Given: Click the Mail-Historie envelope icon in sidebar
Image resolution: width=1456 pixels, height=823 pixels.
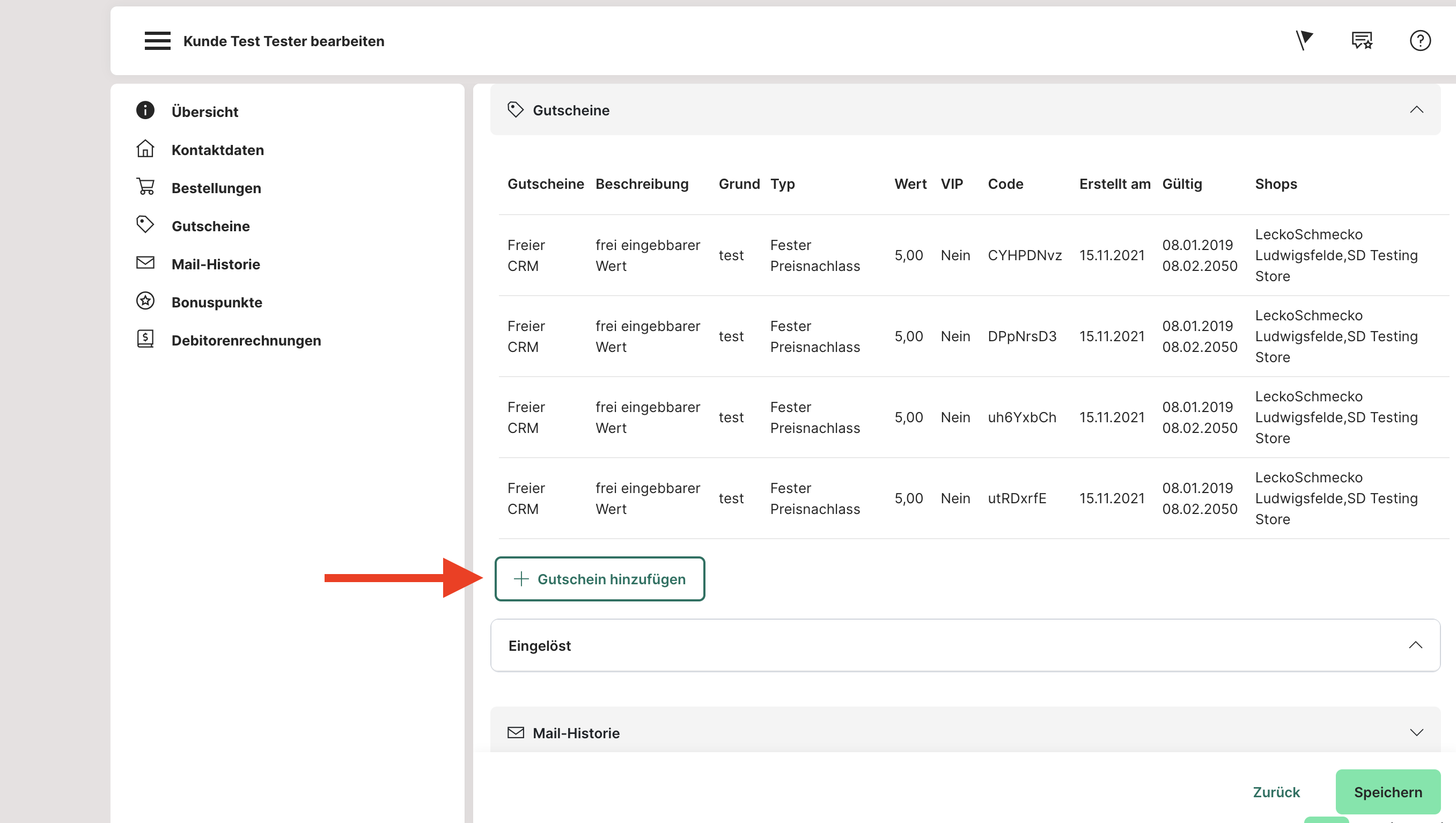Looking at the screenshot, I should [x=145, y=263].
